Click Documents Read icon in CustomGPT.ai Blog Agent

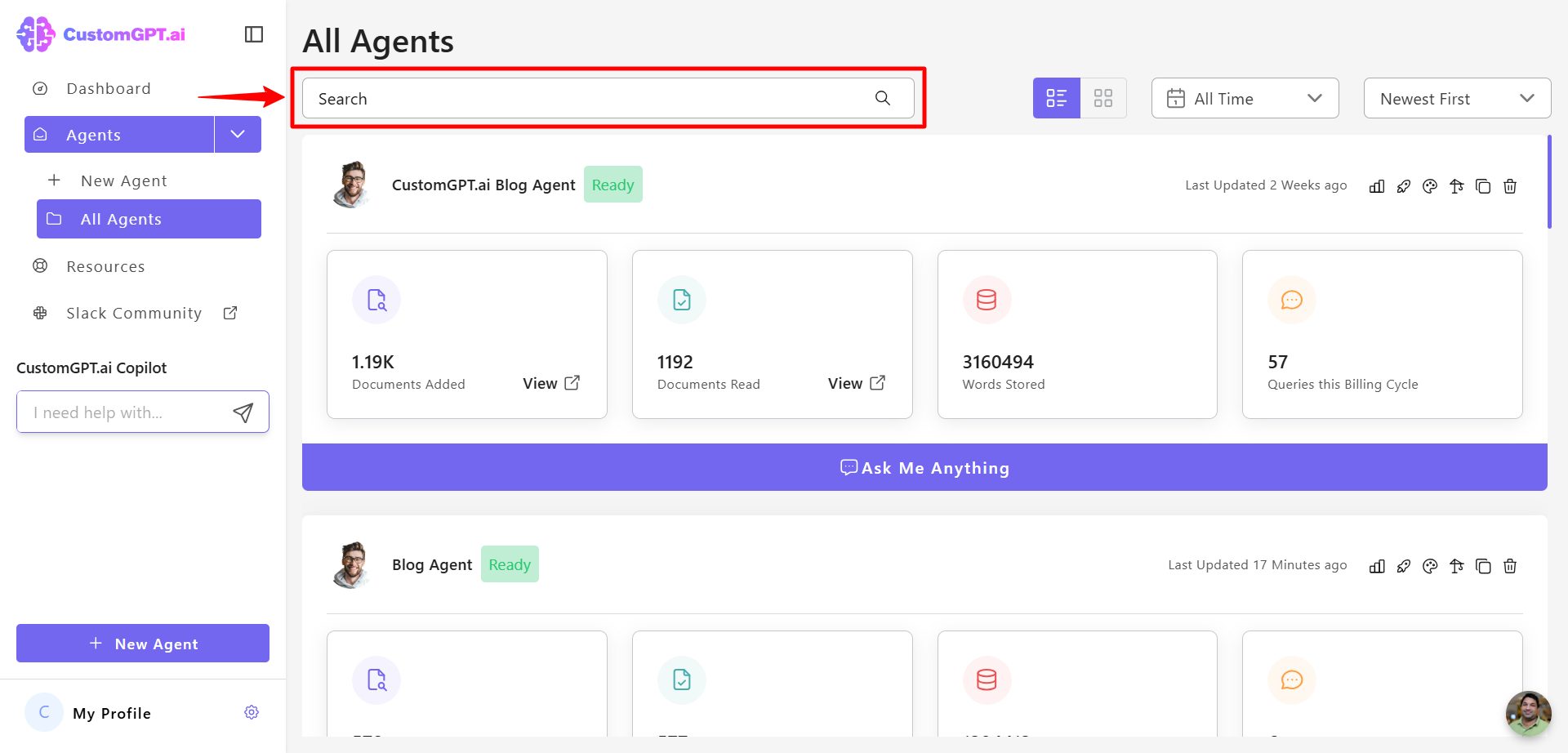(682, 300)
